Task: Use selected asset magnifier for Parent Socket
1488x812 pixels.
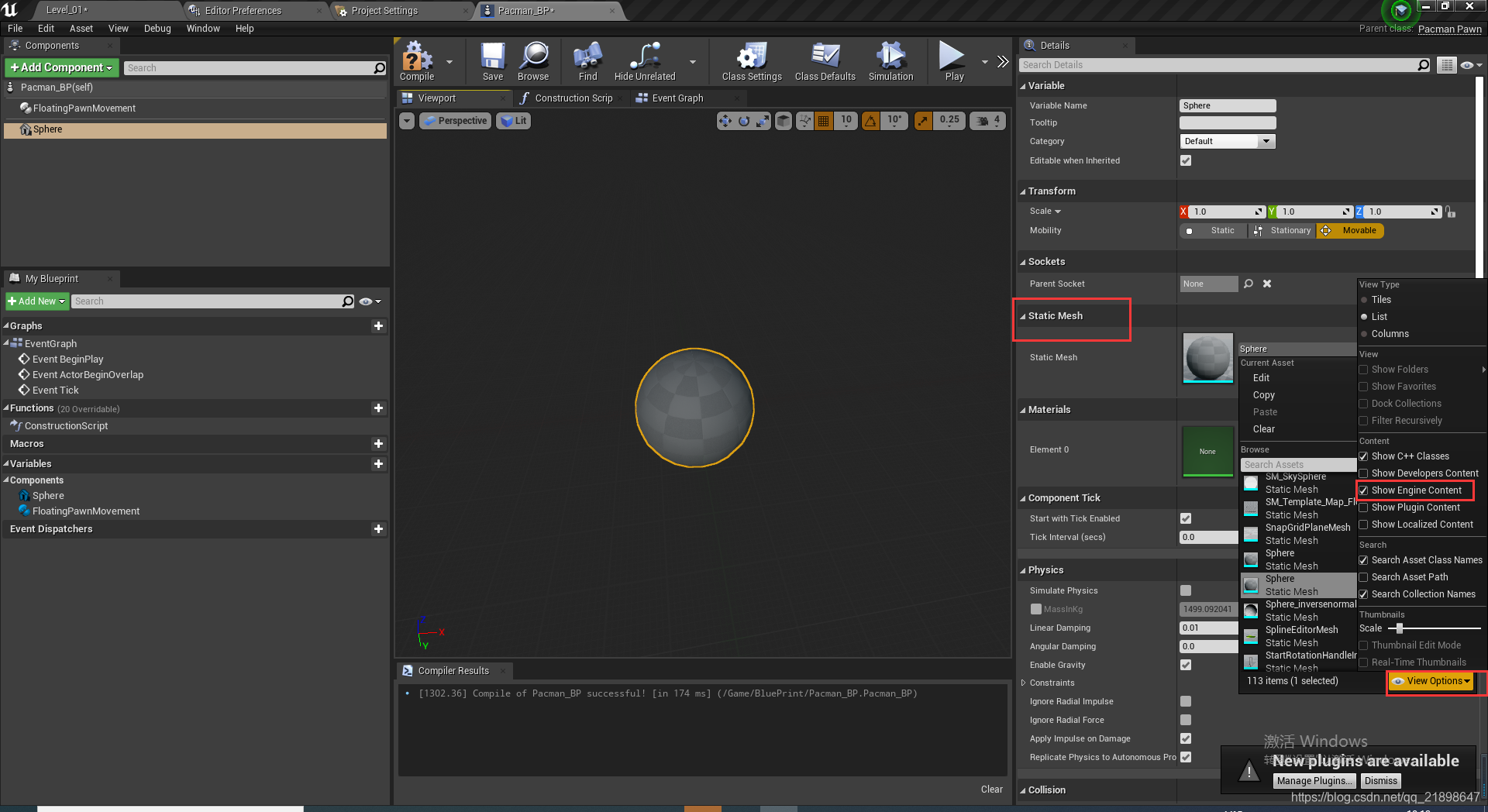Action: click(1249, 284)
